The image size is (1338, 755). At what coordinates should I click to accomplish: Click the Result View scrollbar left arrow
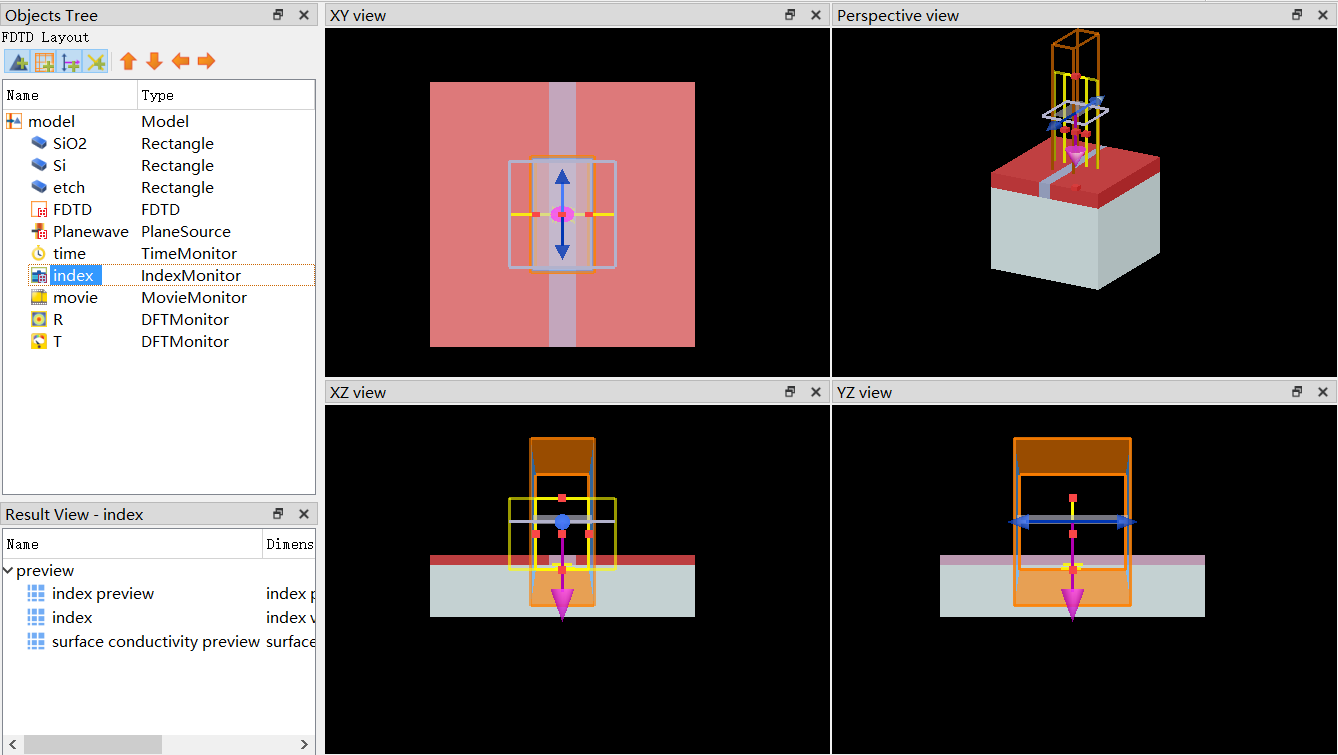pos(11,744)
